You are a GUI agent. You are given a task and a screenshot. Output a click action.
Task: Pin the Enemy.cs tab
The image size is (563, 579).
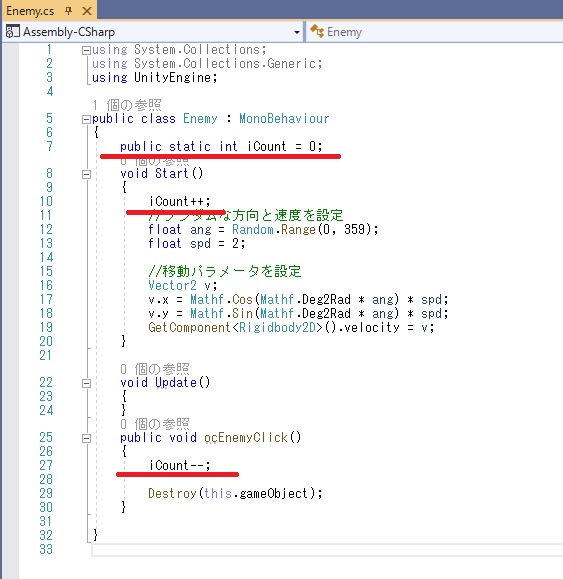point(68,11)
